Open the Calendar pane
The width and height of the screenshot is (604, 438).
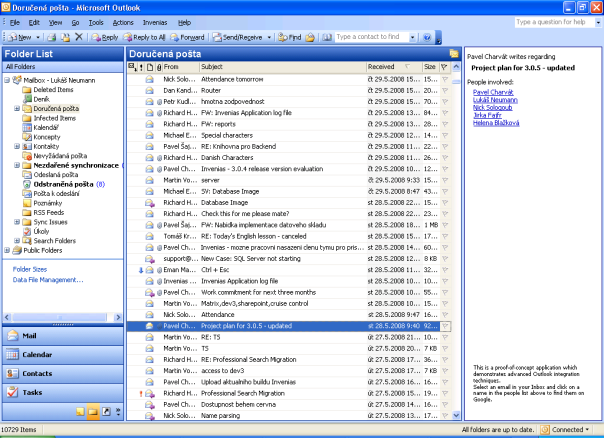63,355
